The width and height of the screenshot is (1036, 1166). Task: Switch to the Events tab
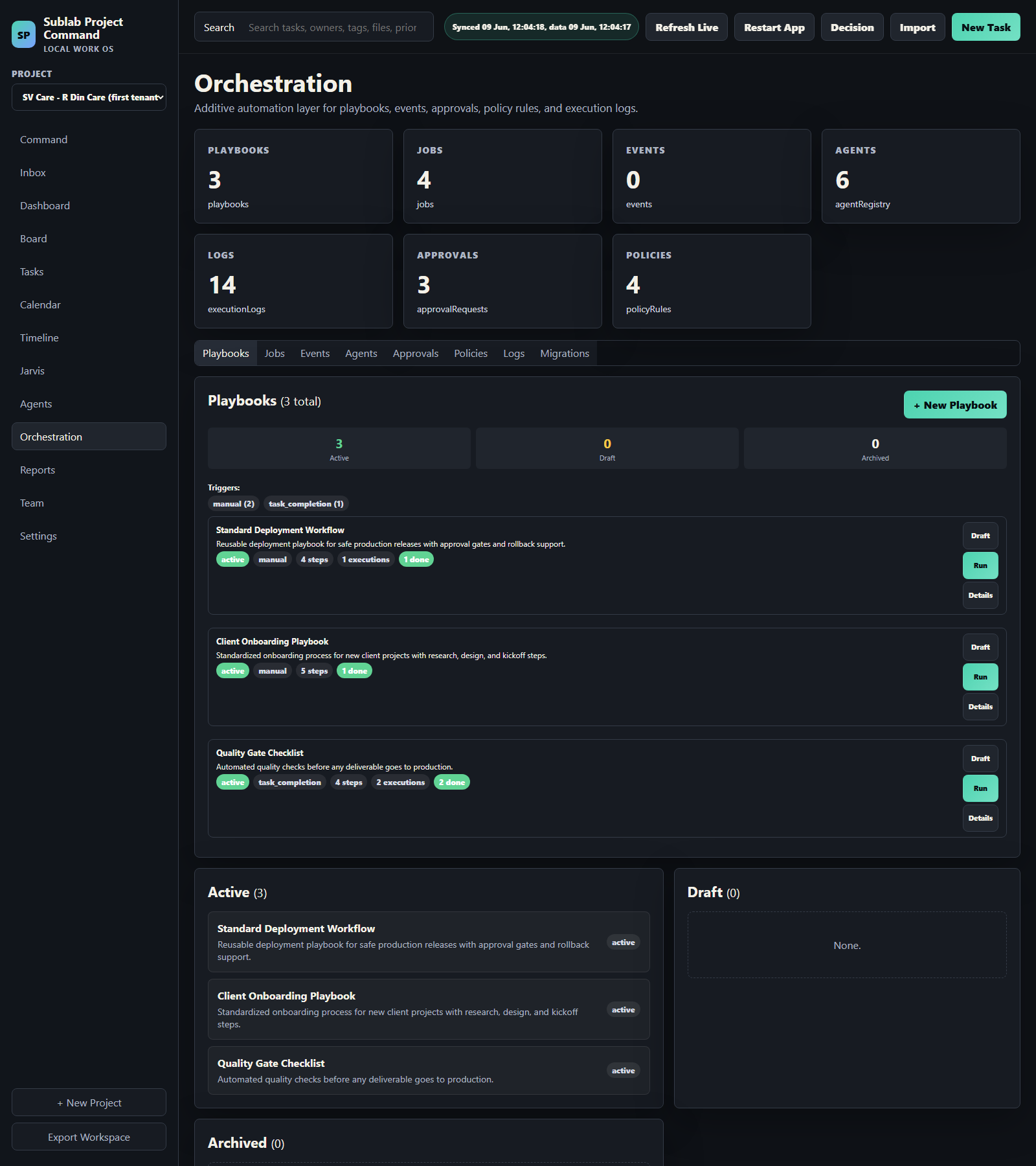coord(315,353)
